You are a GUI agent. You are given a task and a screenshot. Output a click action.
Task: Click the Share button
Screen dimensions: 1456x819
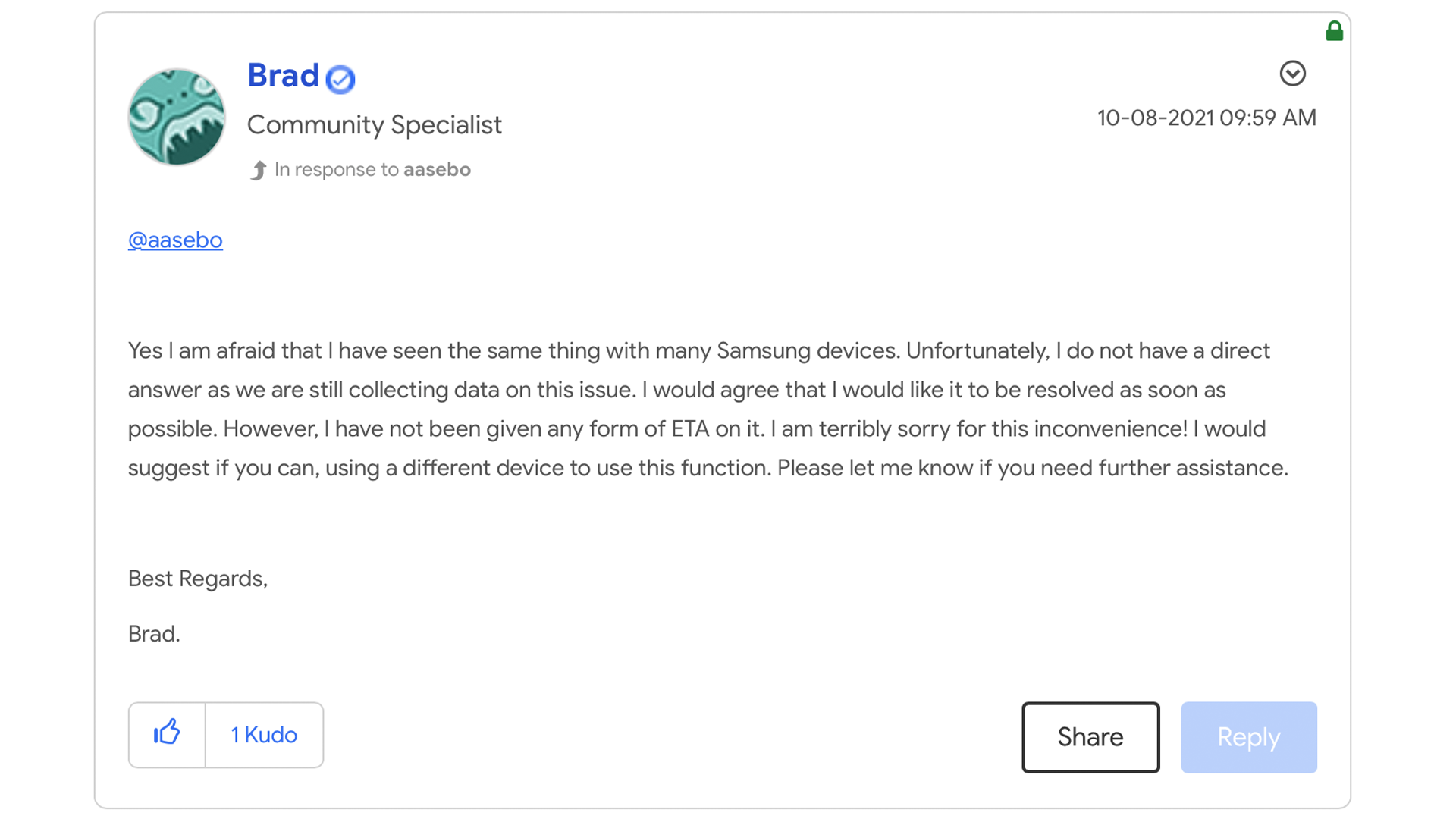(x=1090, y=737)
